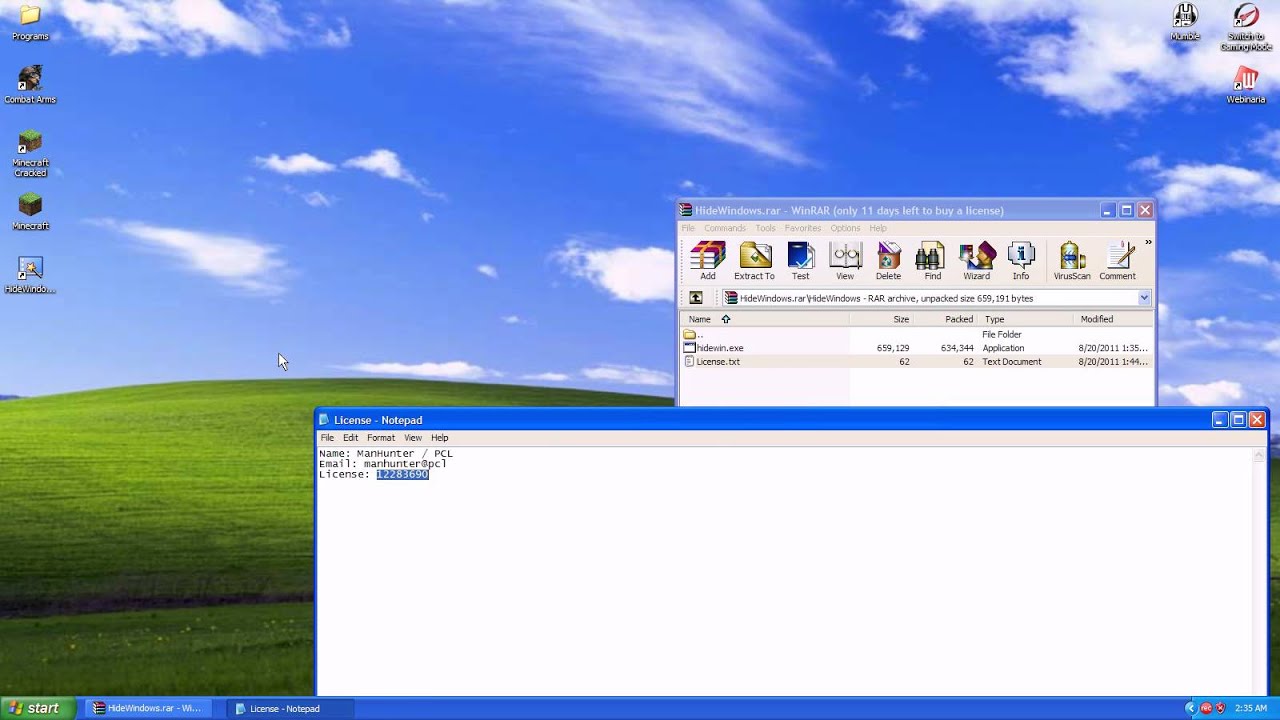
Task: Click the Add button in WinRAR toolbar
Action: point(707,261)
